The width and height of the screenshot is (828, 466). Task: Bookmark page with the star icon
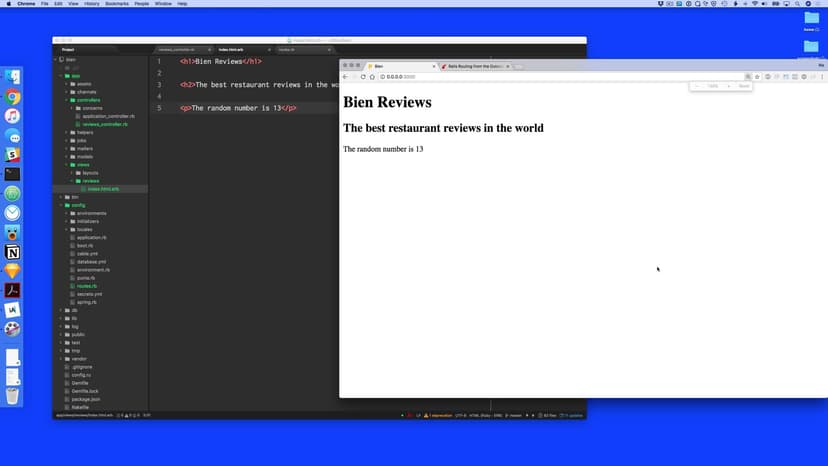point(757,77)
